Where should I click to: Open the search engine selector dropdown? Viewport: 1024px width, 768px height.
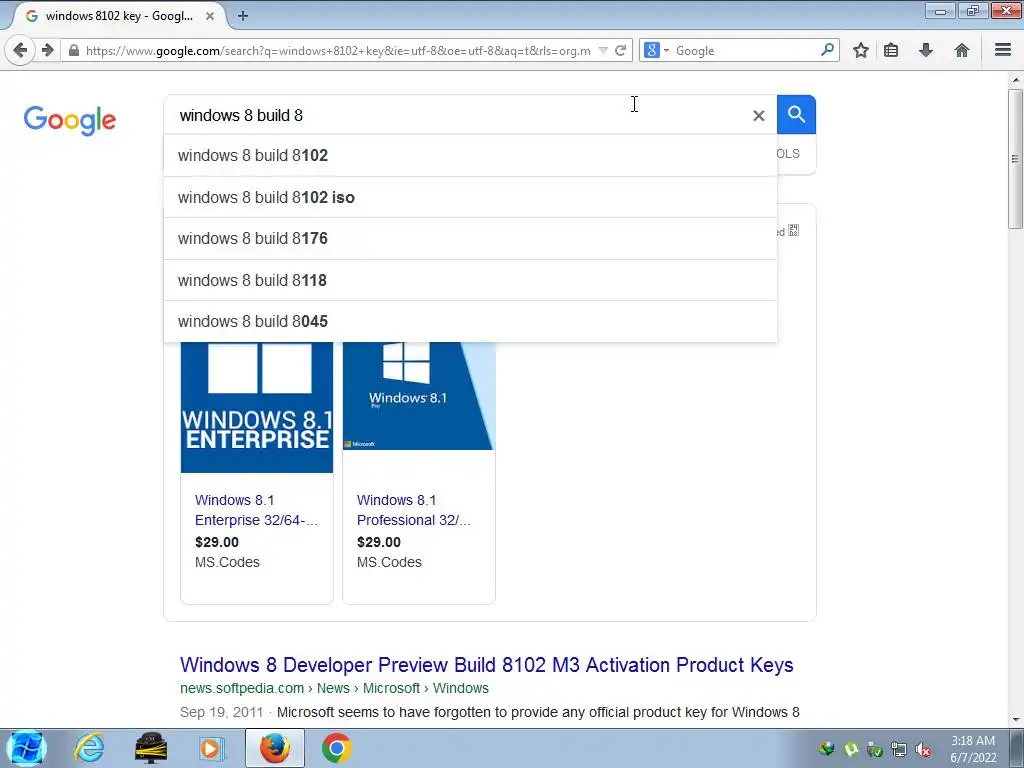[656, 50]
